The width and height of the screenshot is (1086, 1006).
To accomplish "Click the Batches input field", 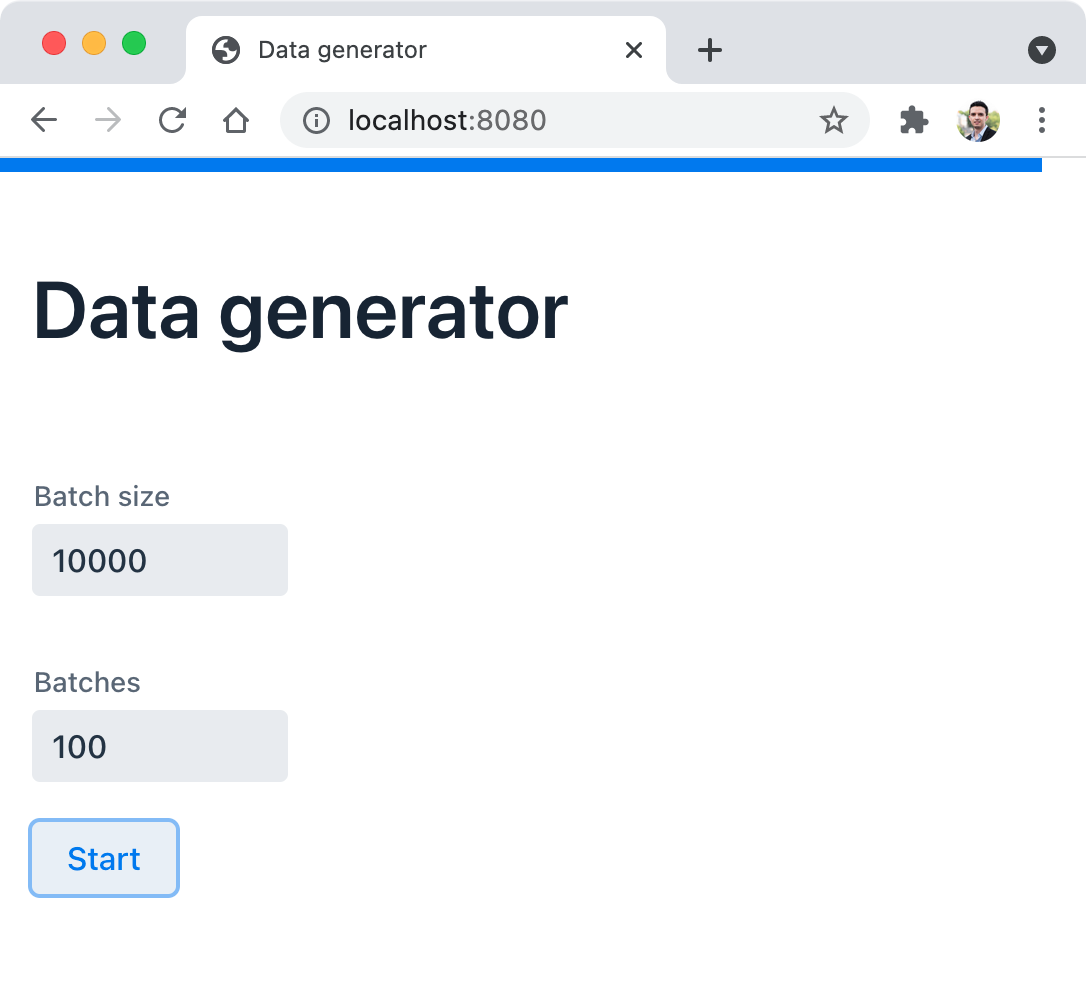I will pyautogui.click(x=160, y=746).
